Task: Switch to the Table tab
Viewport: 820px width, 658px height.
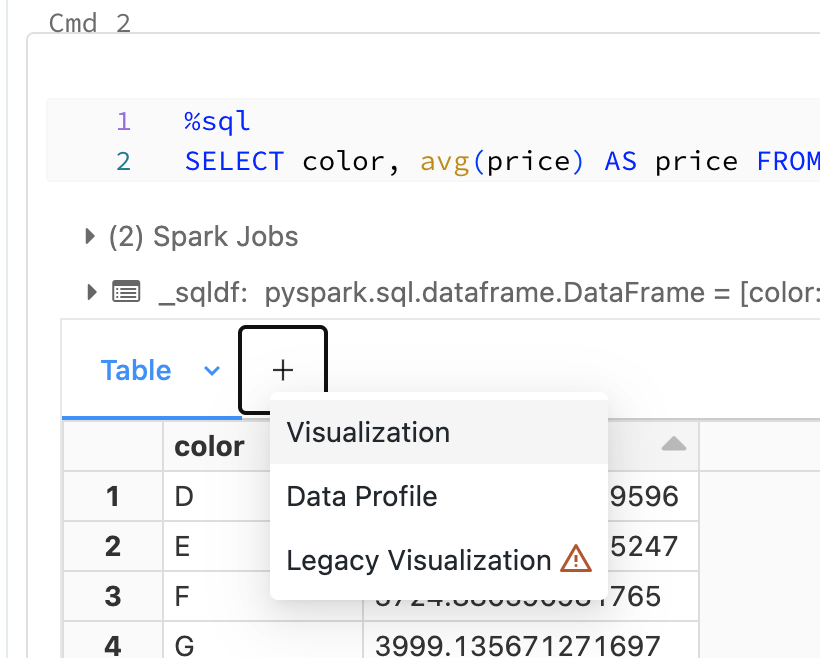Action: point(136,371)
